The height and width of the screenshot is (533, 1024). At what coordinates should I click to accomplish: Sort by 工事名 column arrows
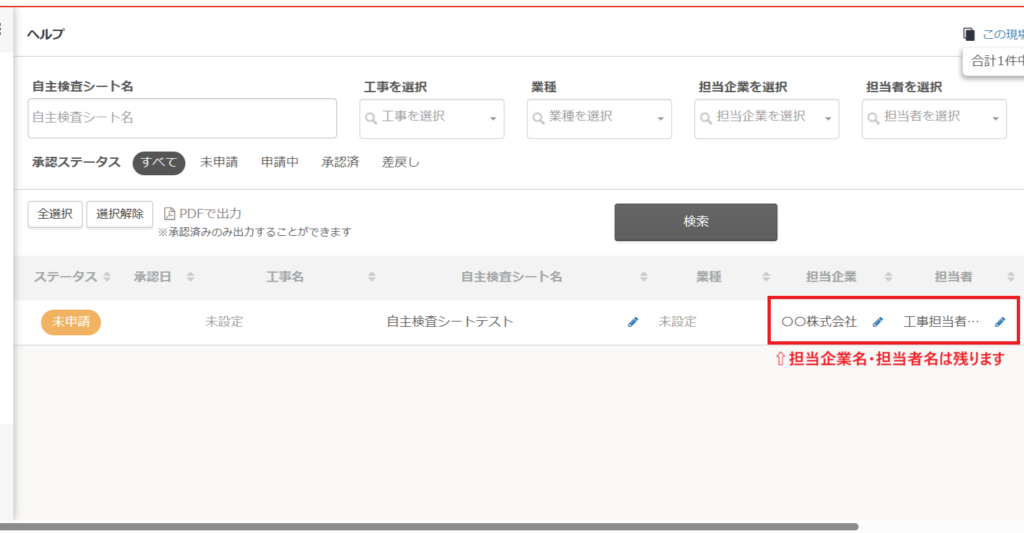372,277
